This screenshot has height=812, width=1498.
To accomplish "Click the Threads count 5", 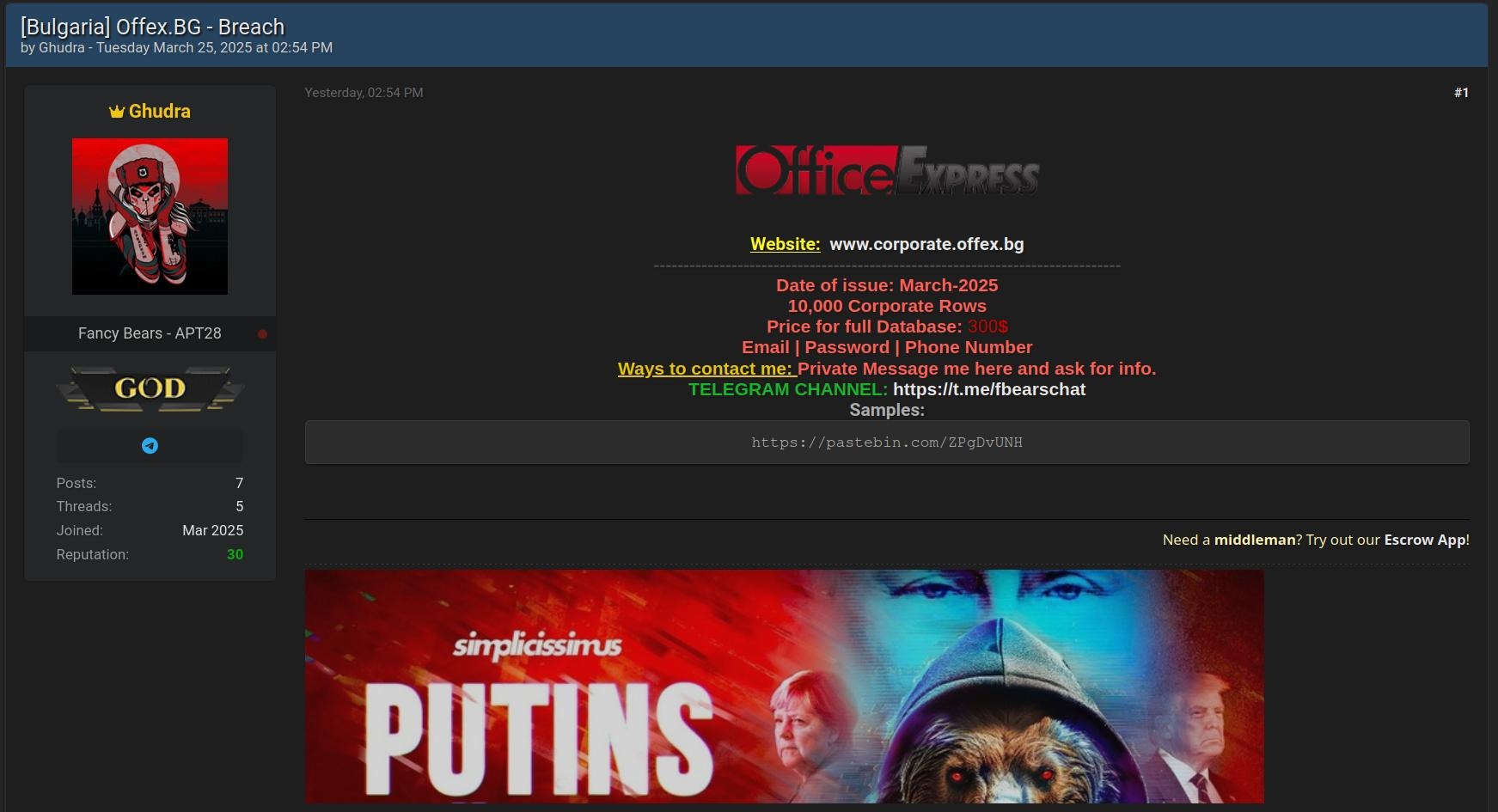I will 240,507.
